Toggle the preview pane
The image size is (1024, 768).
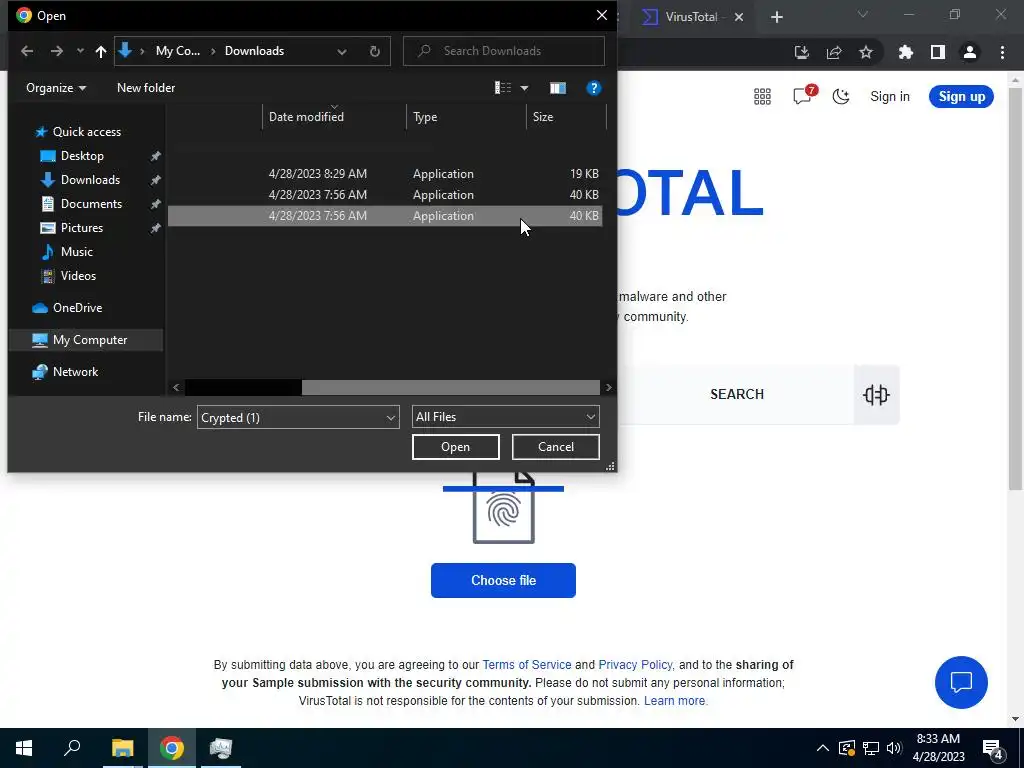(558, 88)
